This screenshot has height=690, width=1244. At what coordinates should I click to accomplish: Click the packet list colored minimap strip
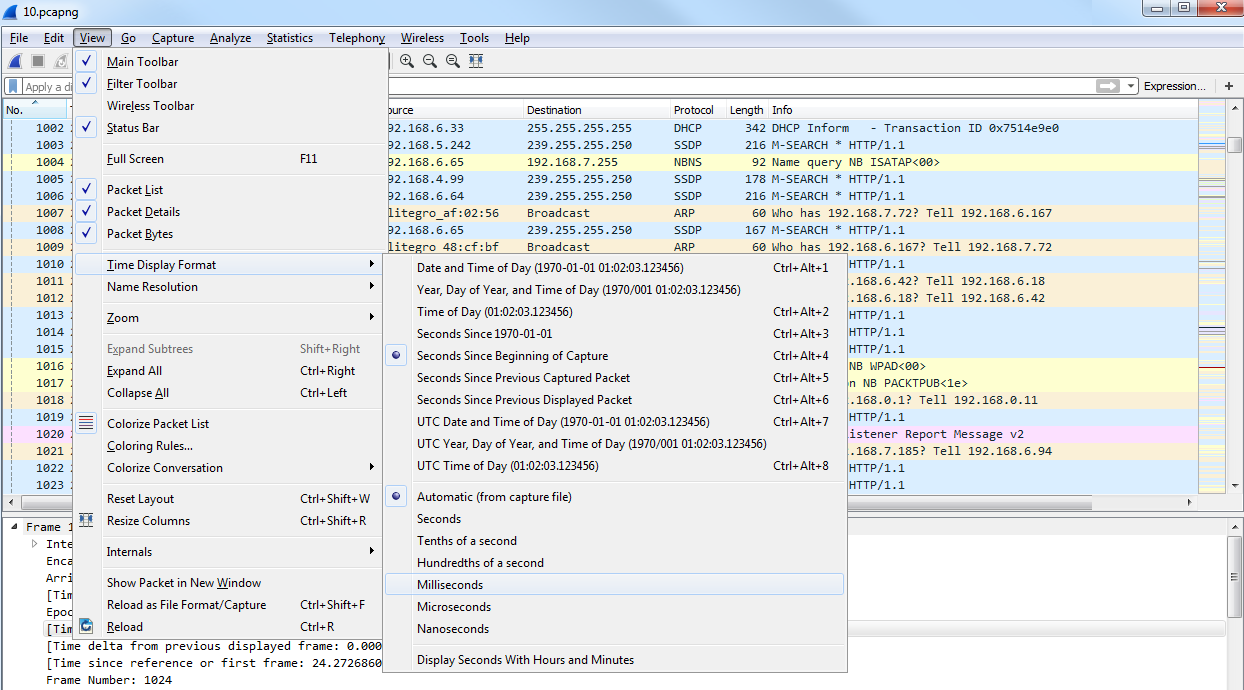click(1210, 300)
